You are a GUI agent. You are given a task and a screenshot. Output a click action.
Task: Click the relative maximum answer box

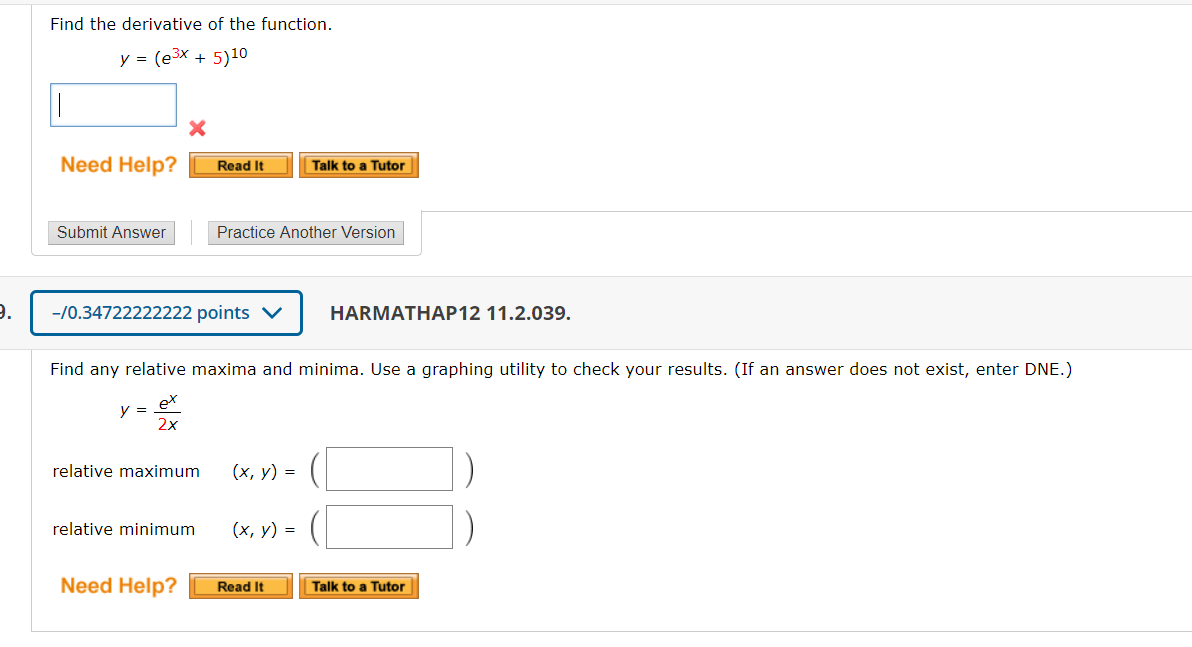(388, 468)
